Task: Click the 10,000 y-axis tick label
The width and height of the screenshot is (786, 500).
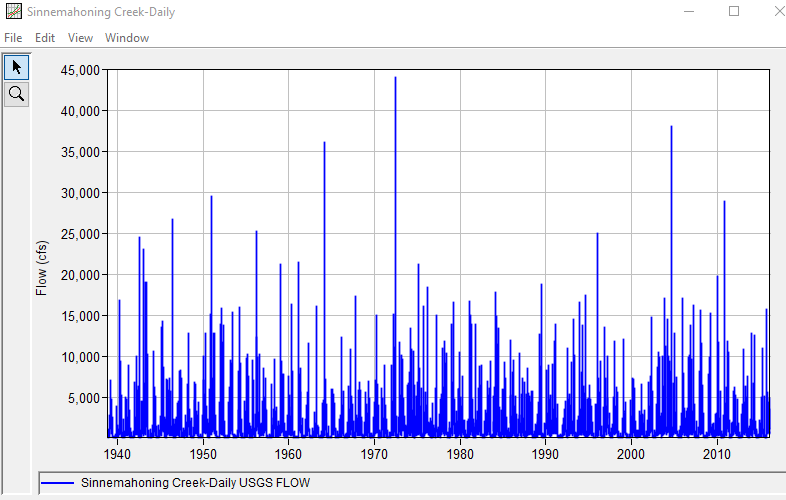Action: 80,358
